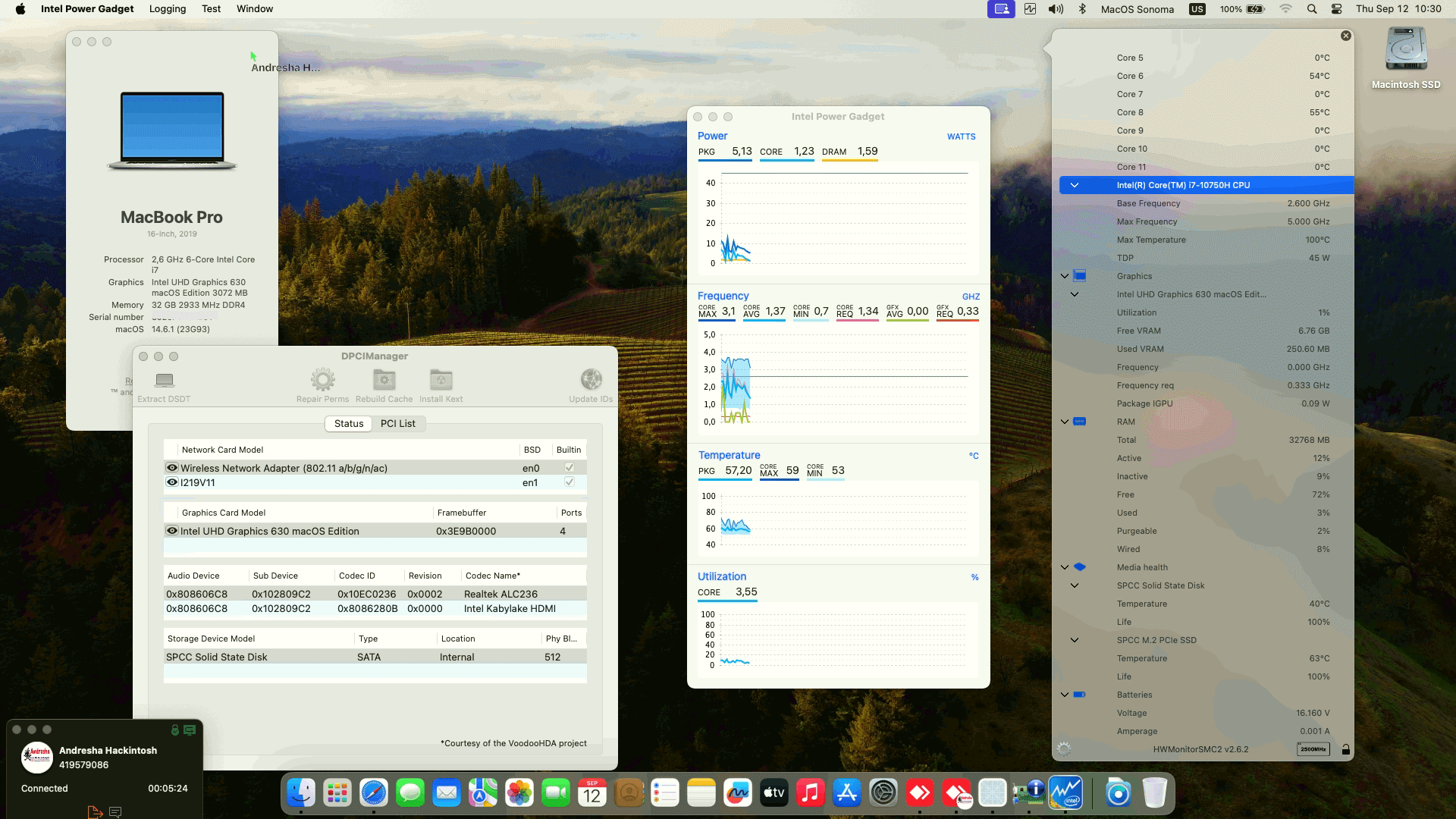This screenshot has width=1456, height=819.
Task: Open the Apple menu
Action: pos(20,9)
